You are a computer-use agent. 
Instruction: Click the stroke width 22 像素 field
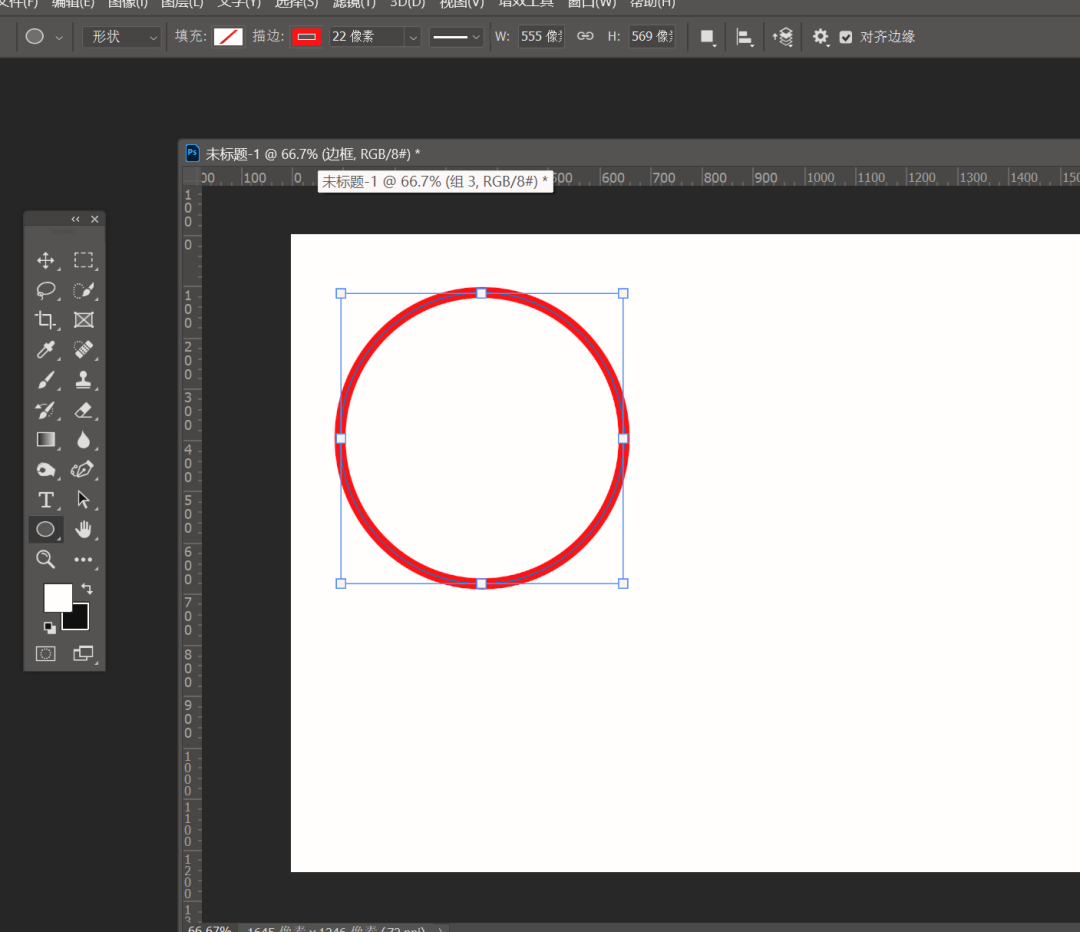367,37
